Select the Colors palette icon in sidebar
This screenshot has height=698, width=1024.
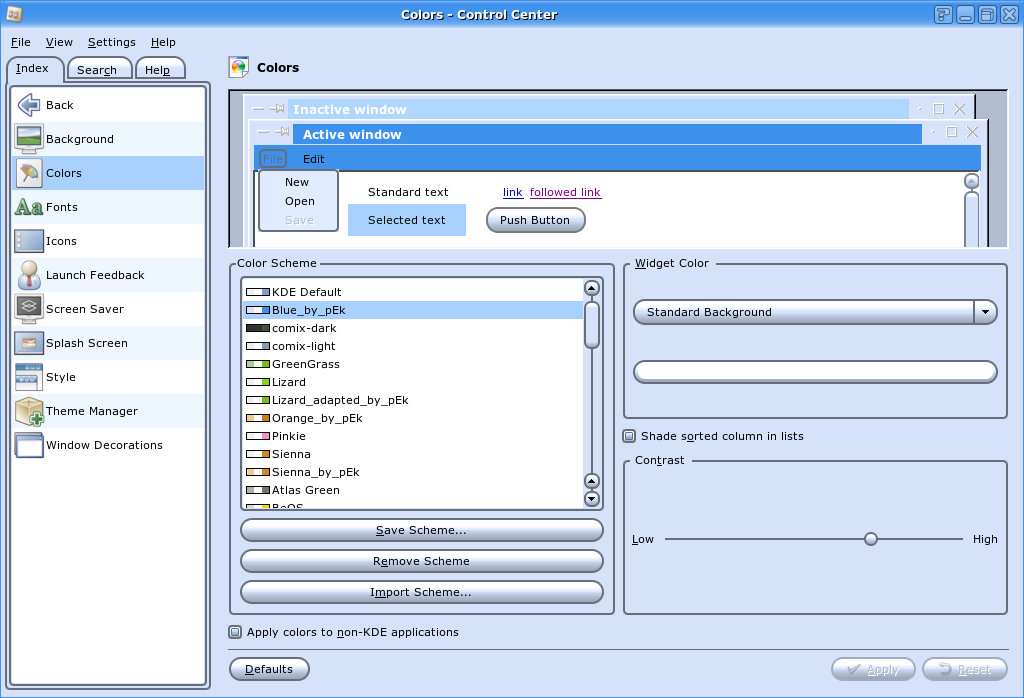[x=29, y=173]
